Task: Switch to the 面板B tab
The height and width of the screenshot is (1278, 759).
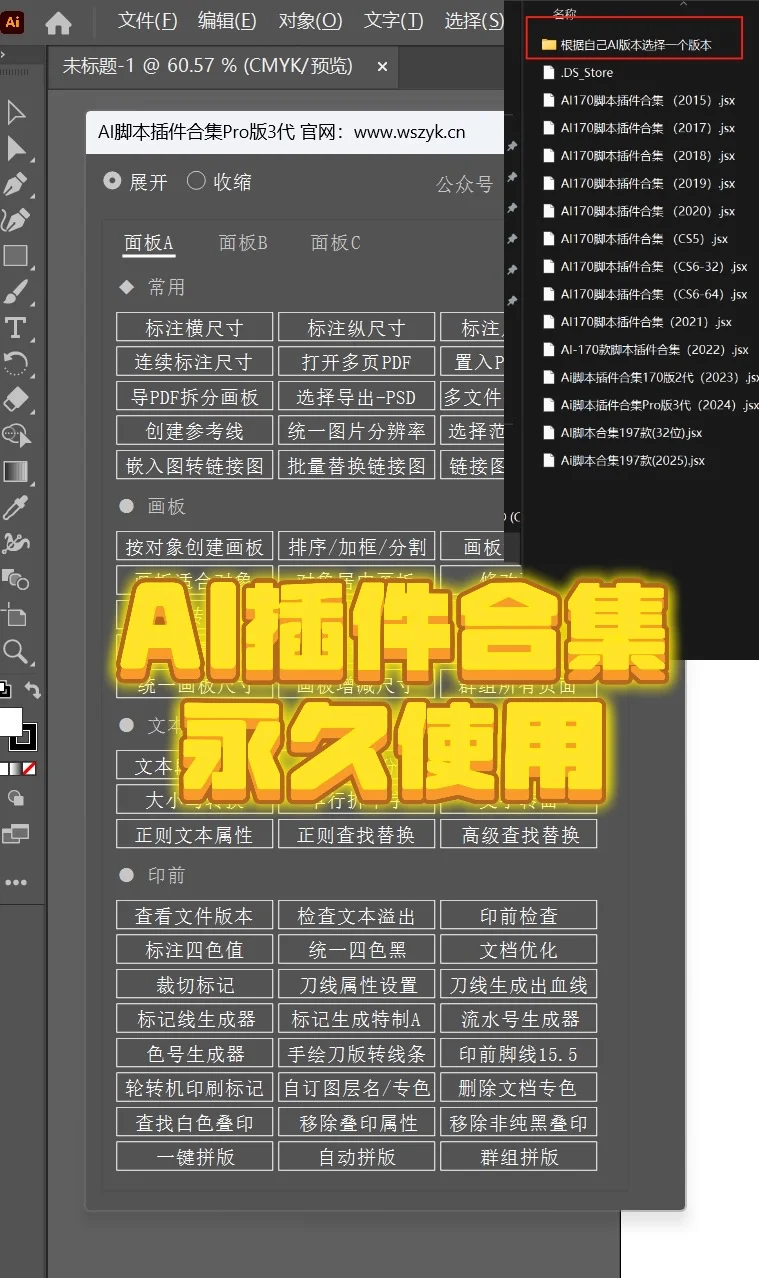Action: click(x=243, y=243)
